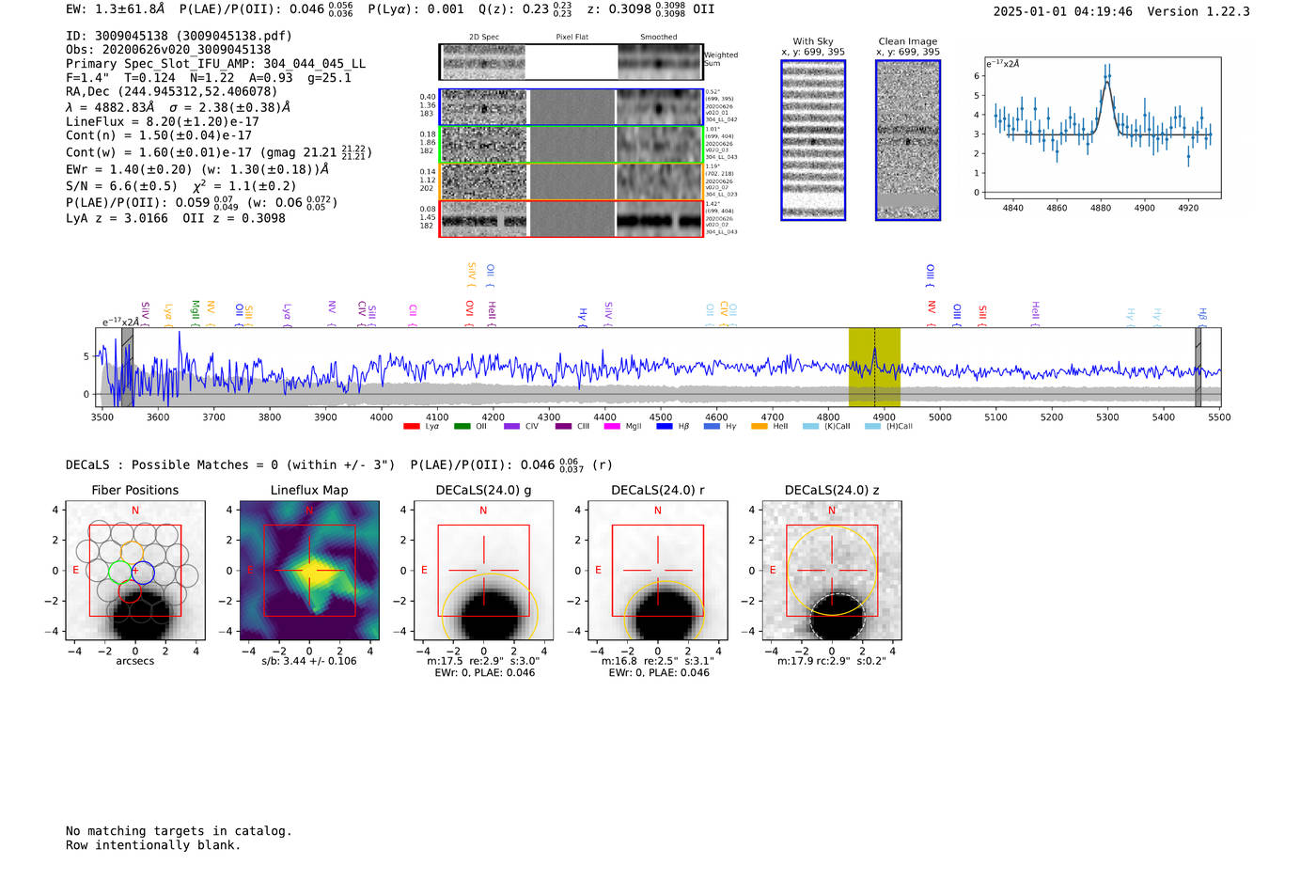Click the yellow highlighted emission line region
Viewport: 1316px width, 896px height.
(x=874, y=367)
